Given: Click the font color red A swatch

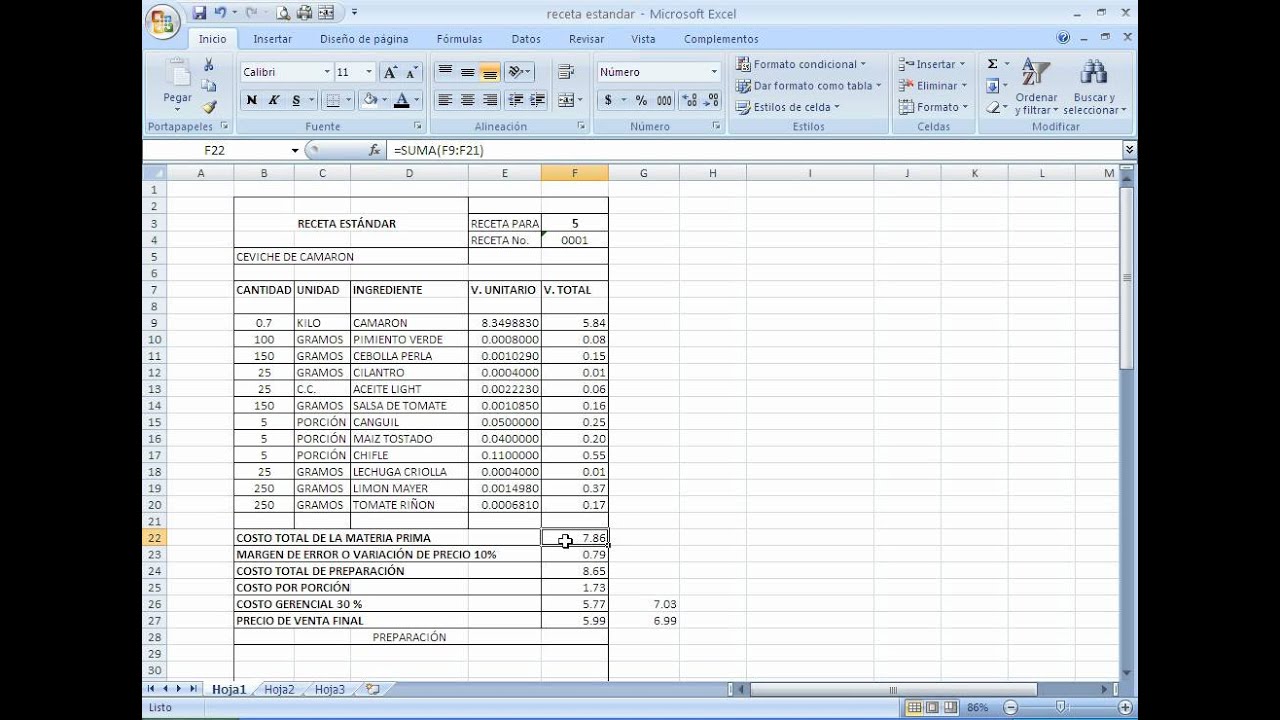Looking at the screenshot, I should pyautogui.click(x=402, y=100).
